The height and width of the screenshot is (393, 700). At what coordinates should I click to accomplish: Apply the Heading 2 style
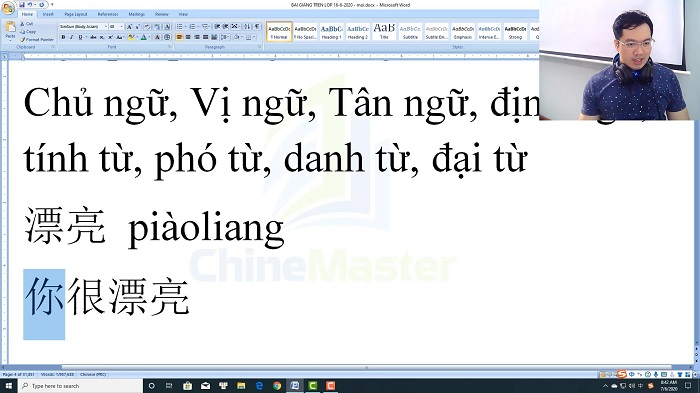[358, 32]
